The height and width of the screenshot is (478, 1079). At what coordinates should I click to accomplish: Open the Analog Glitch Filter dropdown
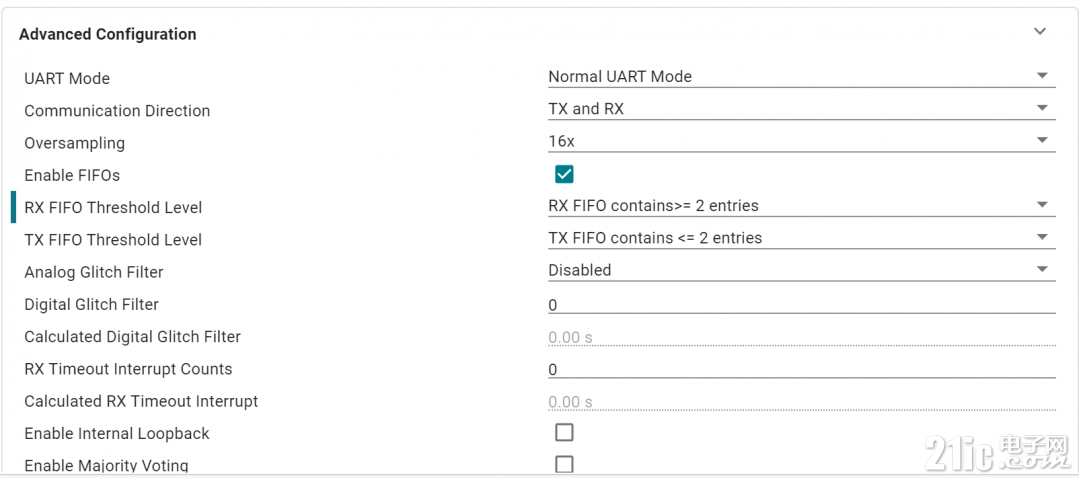pos(802,270)
